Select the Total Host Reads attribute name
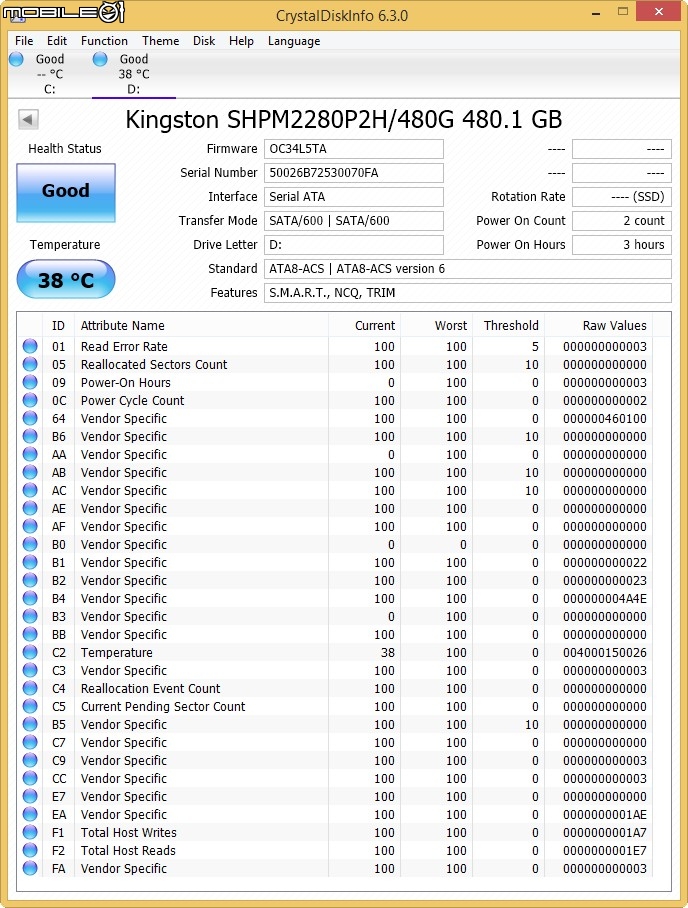Viewport: 688px width, 908px height. pyautogui.click(x=128, y=850)
